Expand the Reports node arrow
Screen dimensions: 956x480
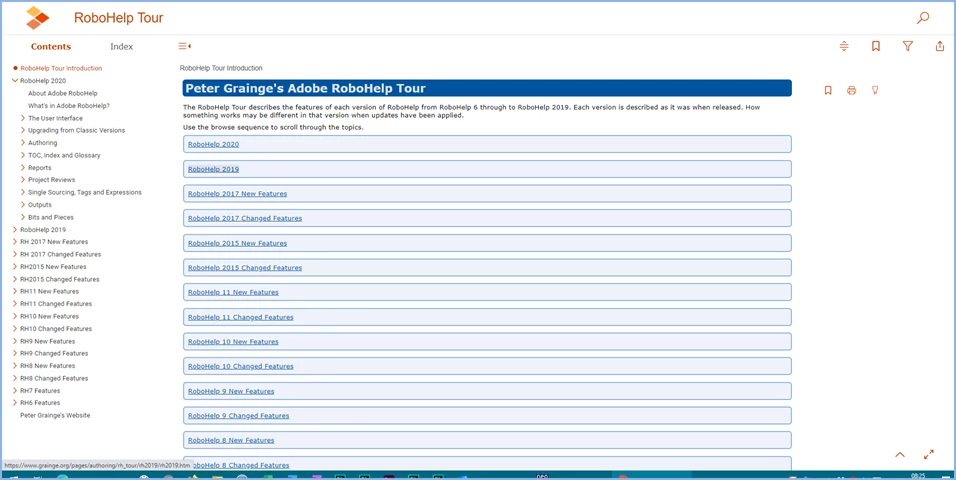coord(23,168)
